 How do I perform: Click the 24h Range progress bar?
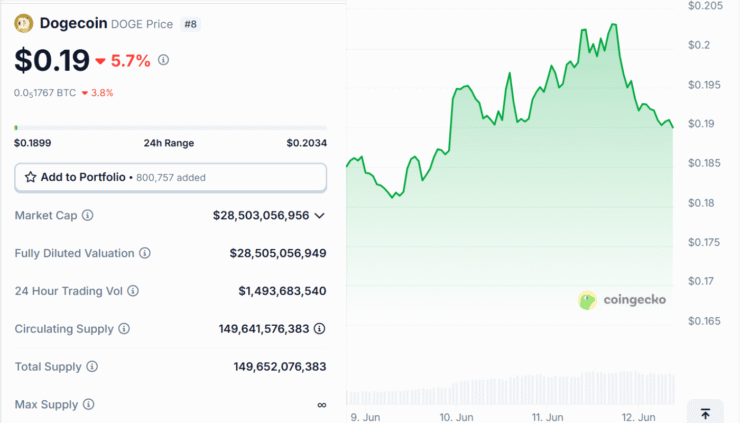170,128
